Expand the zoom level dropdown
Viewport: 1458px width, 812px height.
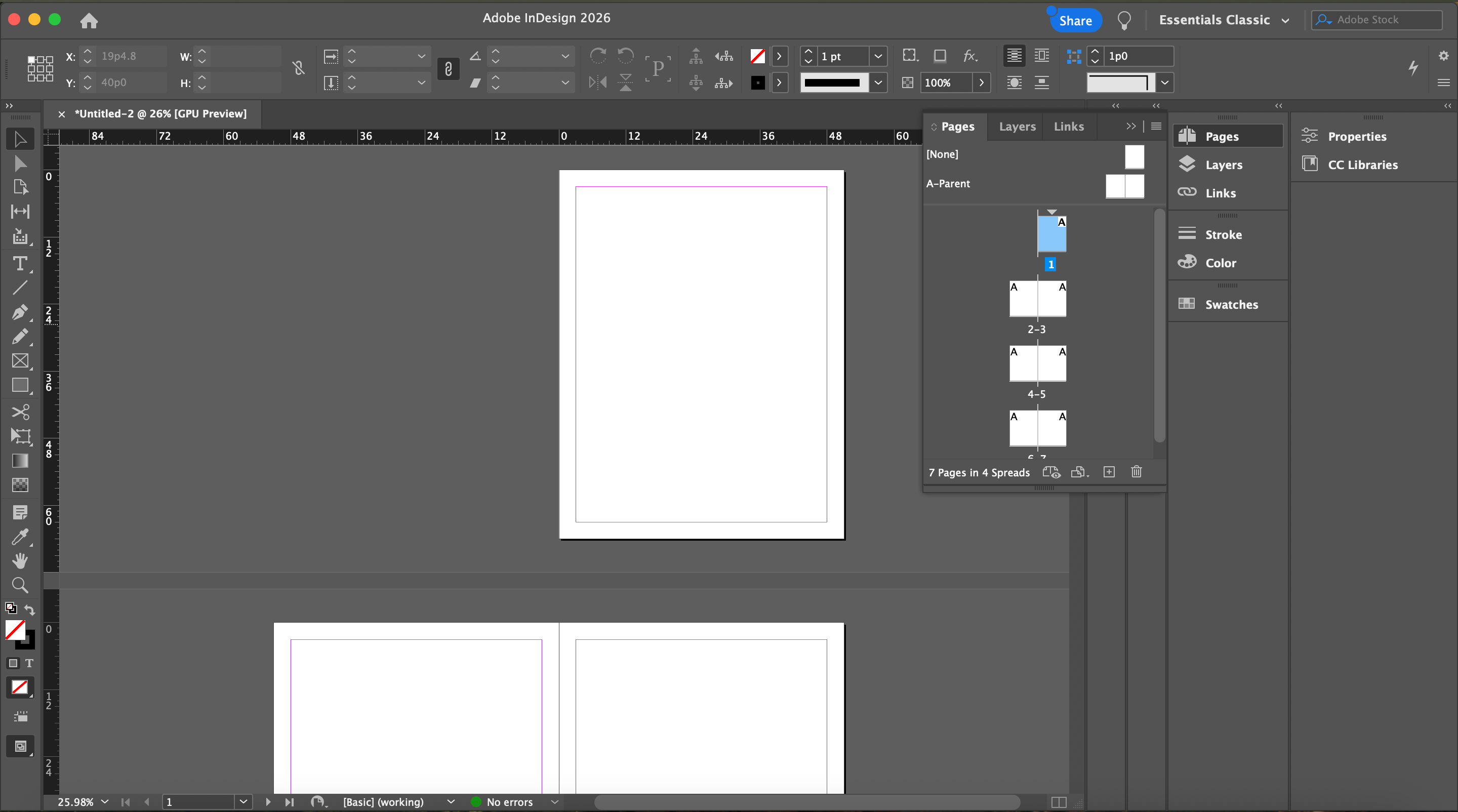(x=105, y=802)
